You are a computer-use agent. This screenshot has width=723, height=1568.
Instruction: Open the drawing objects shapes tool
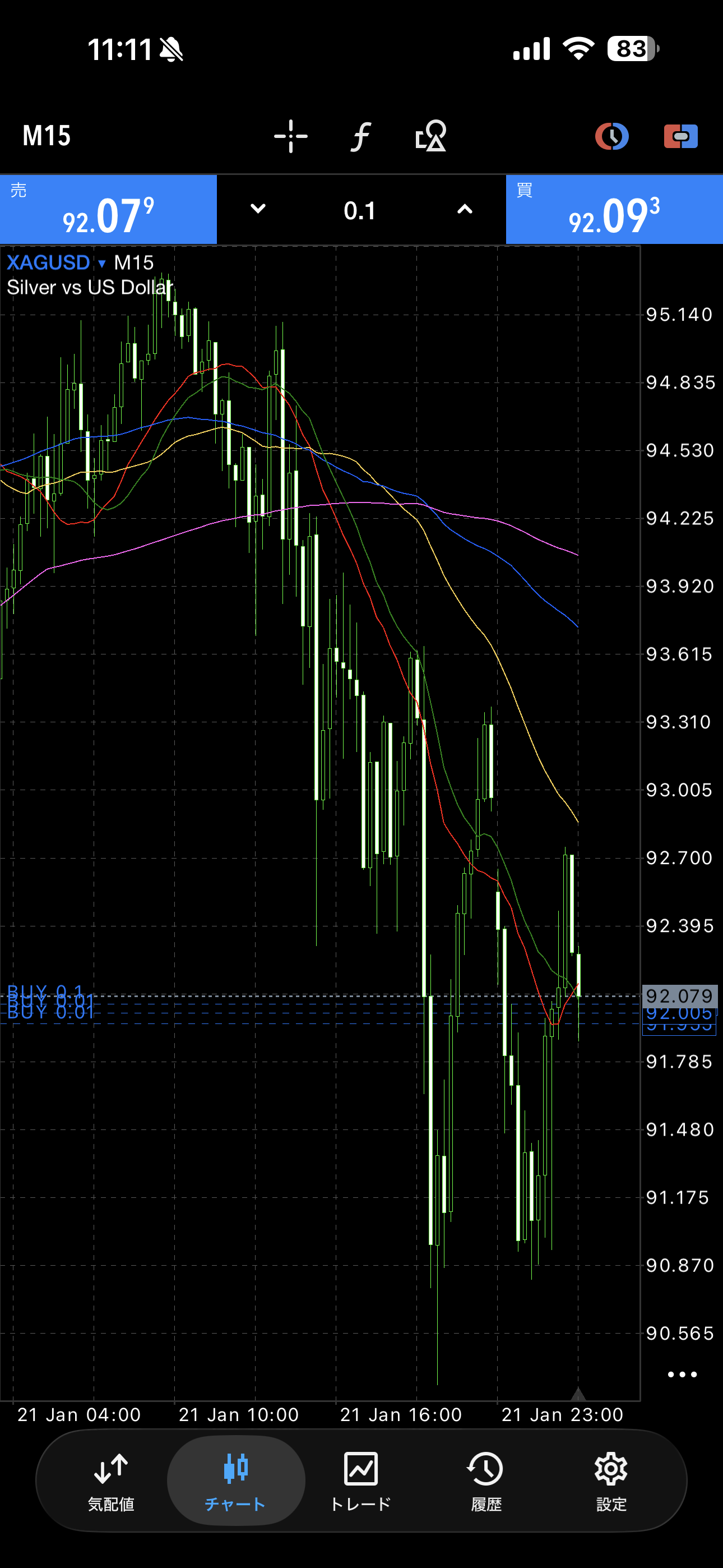pyautogui.click(x=430, y=136)
